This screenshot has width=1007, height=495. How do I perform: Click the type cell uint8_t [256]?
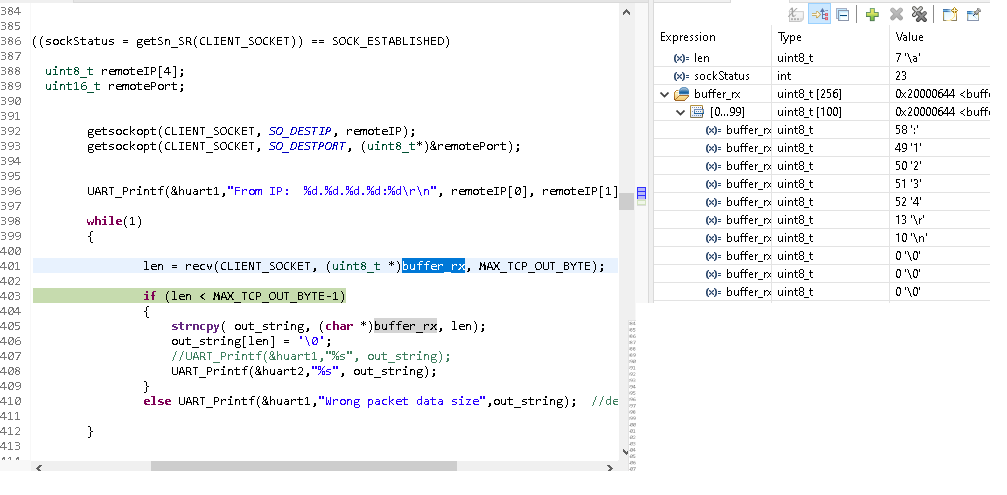pos(809,94)
